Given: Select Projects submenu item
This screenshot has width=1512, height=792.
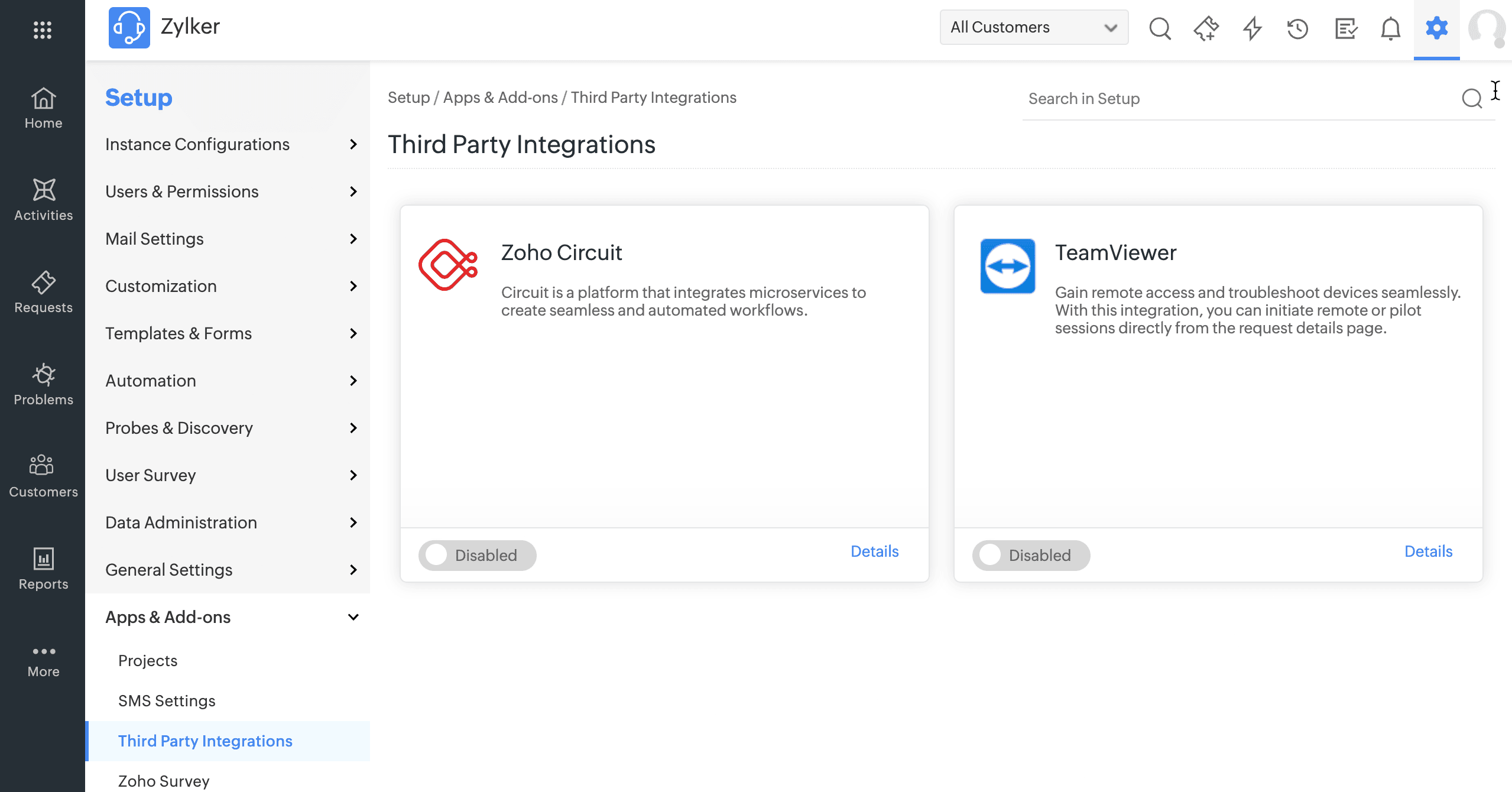Looking at the screenshot, I should pyautogui.click(x=148, y=661).
